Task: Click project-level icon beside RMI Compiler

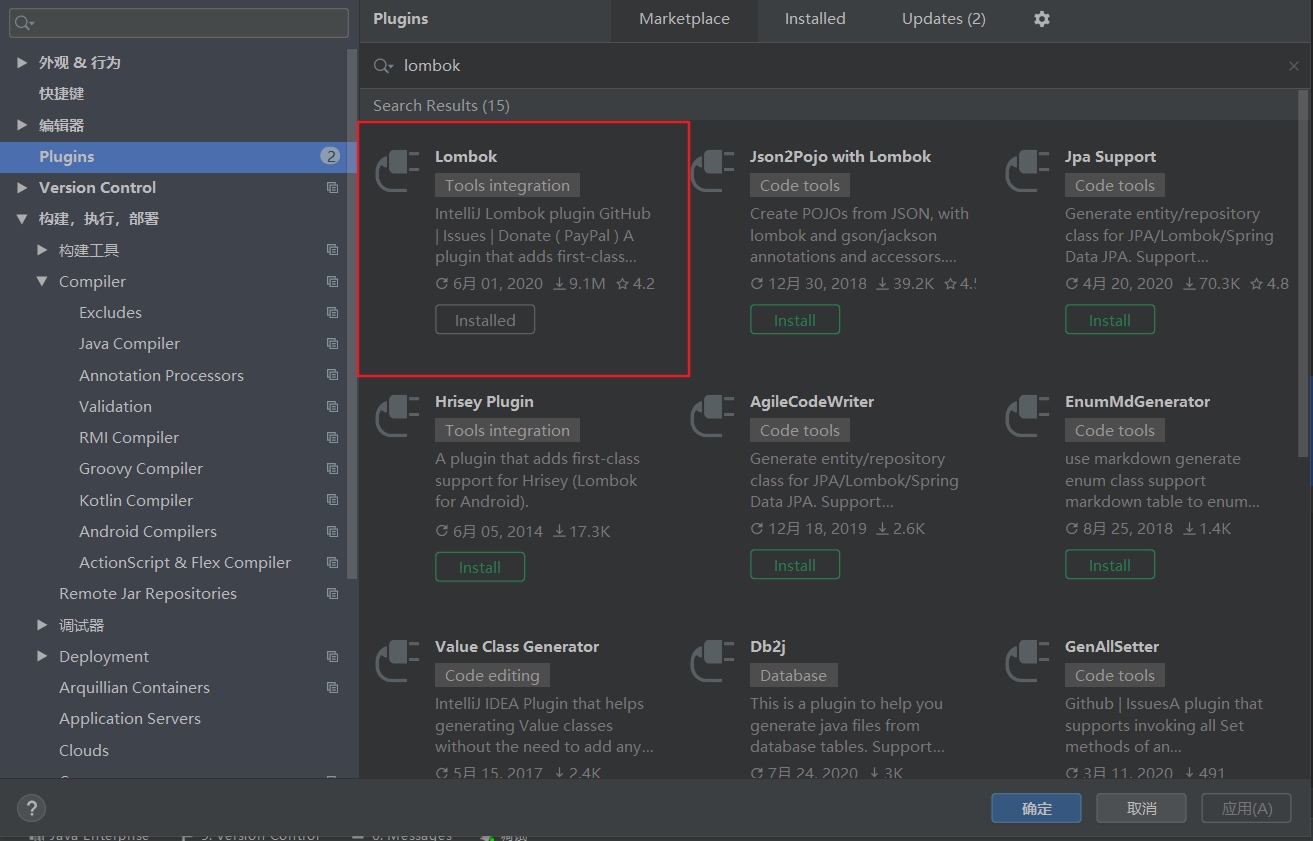Action: (332, 438)
